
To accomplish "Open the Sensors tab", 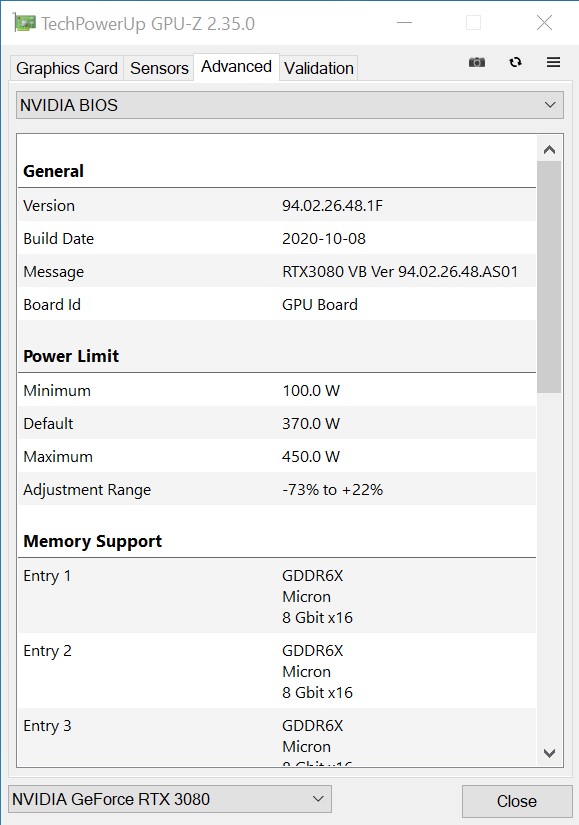I will [159, 68].
